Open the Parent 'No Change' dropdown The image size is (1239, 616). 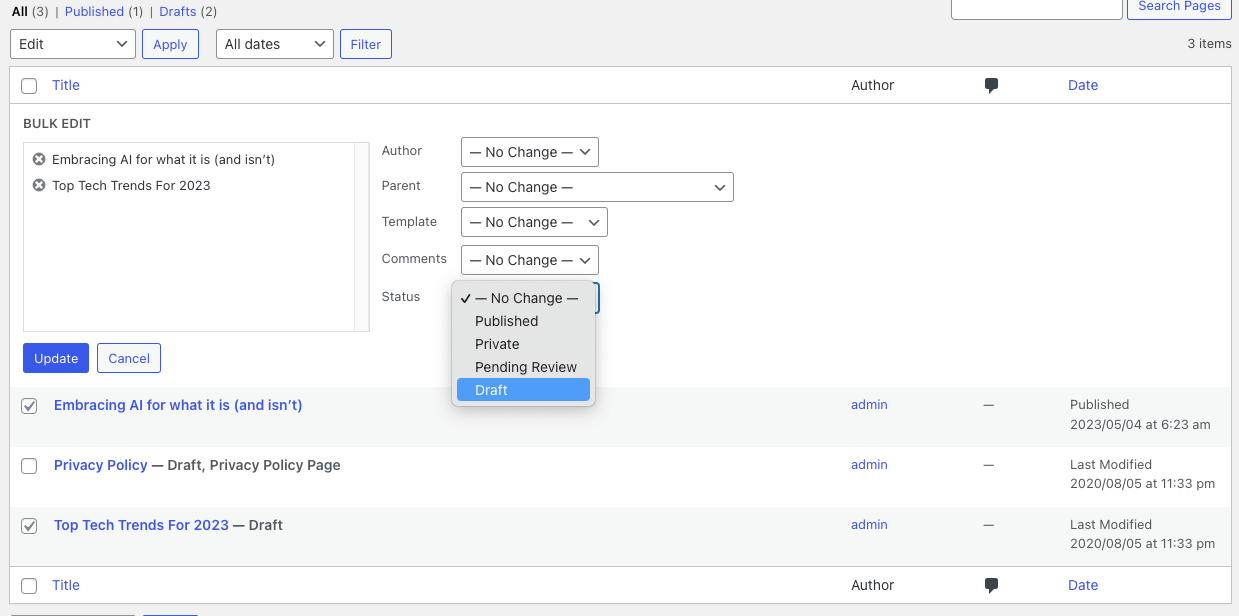tap(597, 187)
